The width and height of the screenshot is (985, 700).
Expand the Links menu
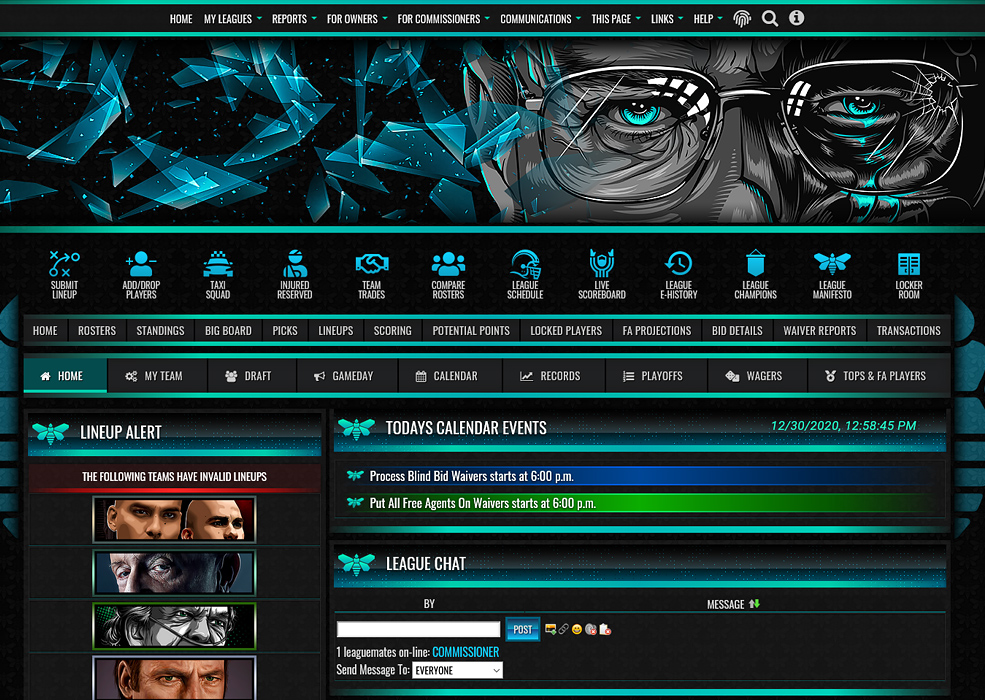[x=667, y=19]
